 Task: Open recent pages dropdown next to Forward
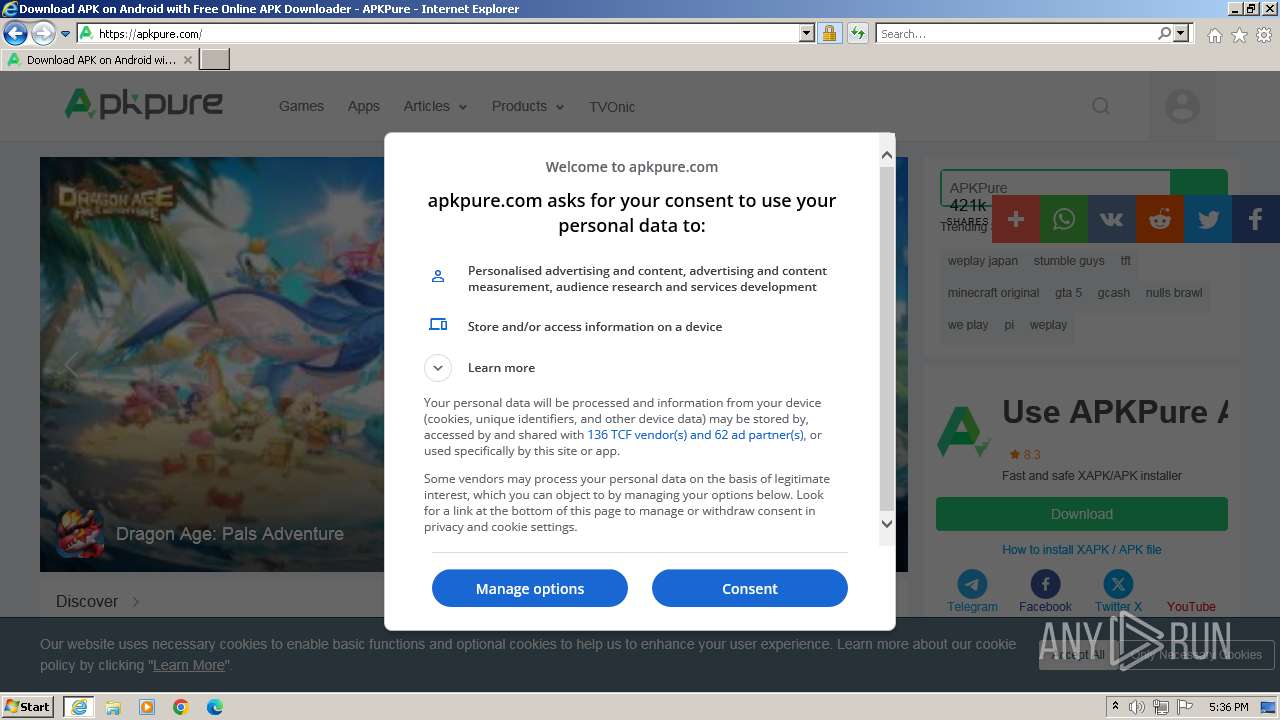pos(65,34)
